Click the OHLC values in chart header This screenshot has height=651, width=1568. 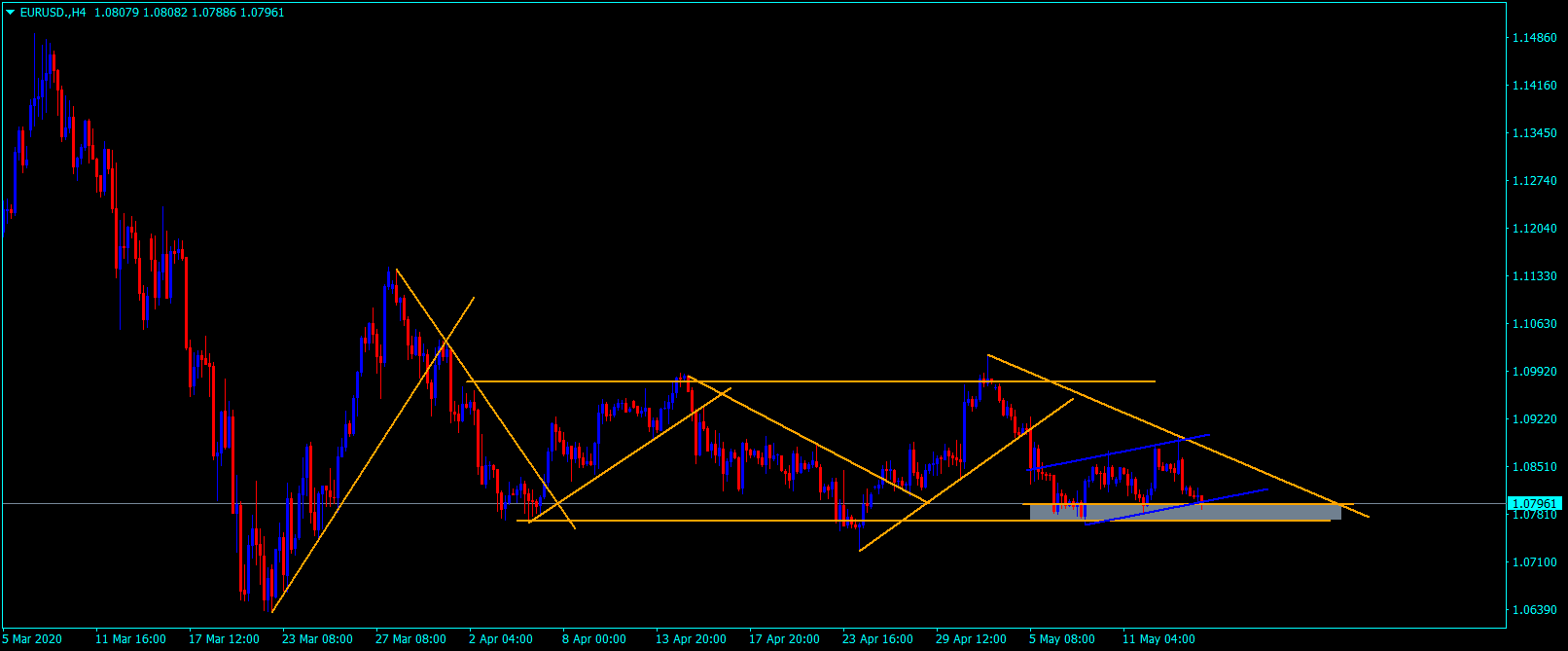pos(190,13)
